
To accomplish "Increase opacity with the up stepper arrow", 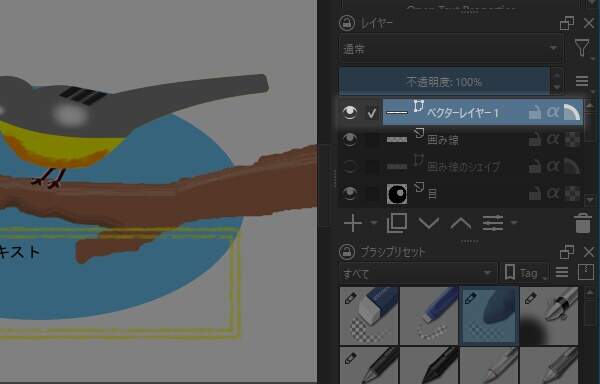I will tap(556, 75).
